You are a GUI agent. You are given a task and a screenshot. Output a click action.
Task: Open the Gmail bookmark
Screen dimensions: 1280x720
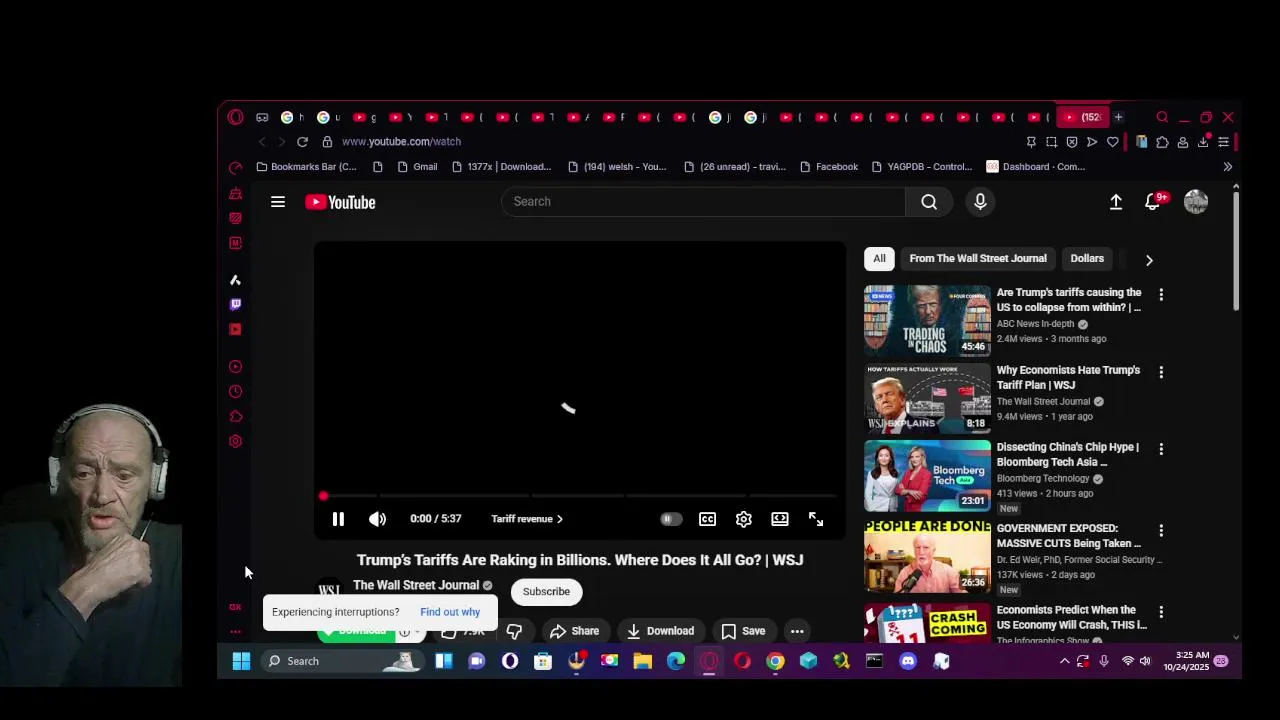pos(417,167)
